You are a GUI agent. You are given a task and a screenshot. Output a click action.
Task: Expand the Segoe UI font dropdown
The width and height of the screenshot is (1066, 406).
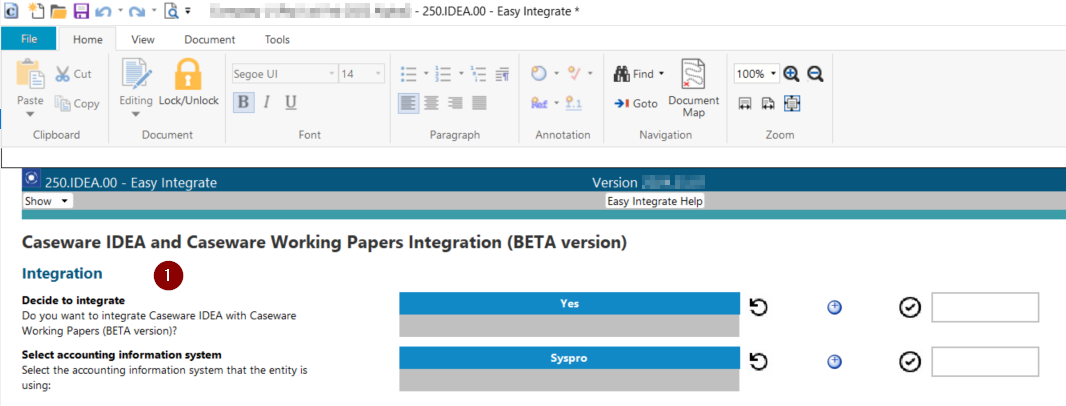tap(332, 74)
